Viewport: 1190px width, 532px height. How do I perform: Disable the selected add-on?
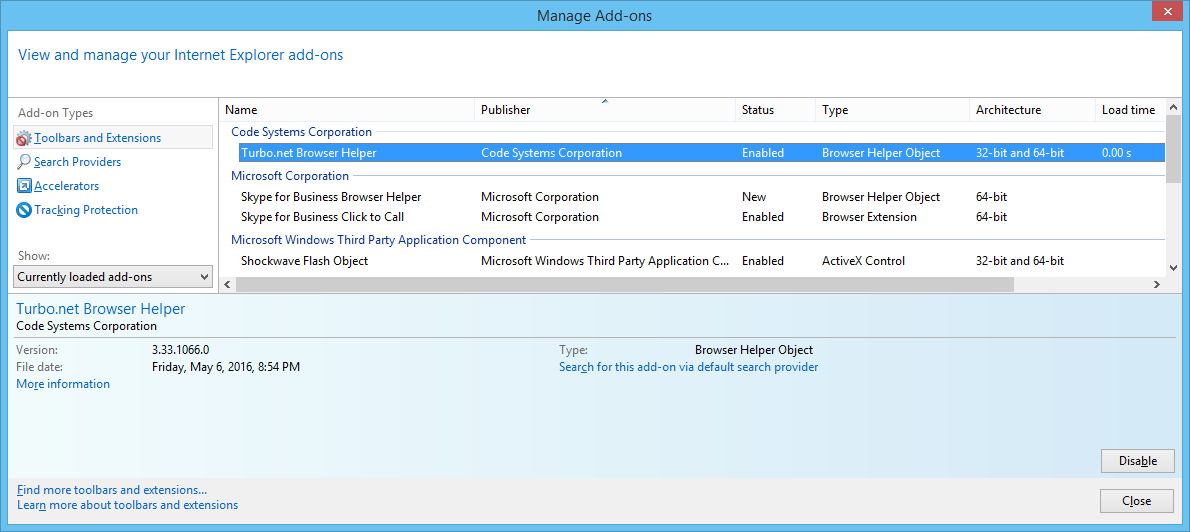[1137, 461]
